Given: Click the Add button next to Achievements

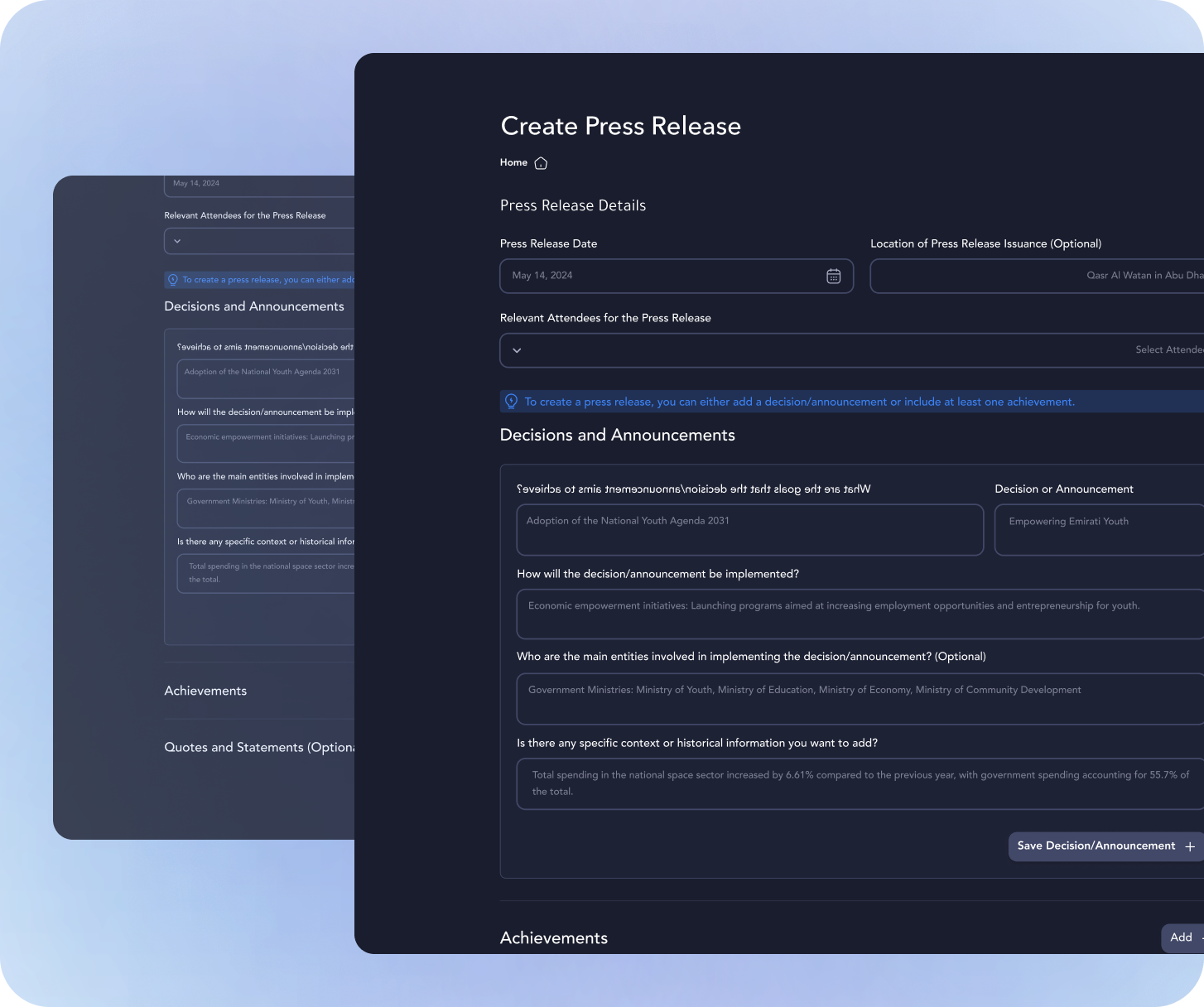Looking at the screenshot, I should click(x=1182, y=937).
